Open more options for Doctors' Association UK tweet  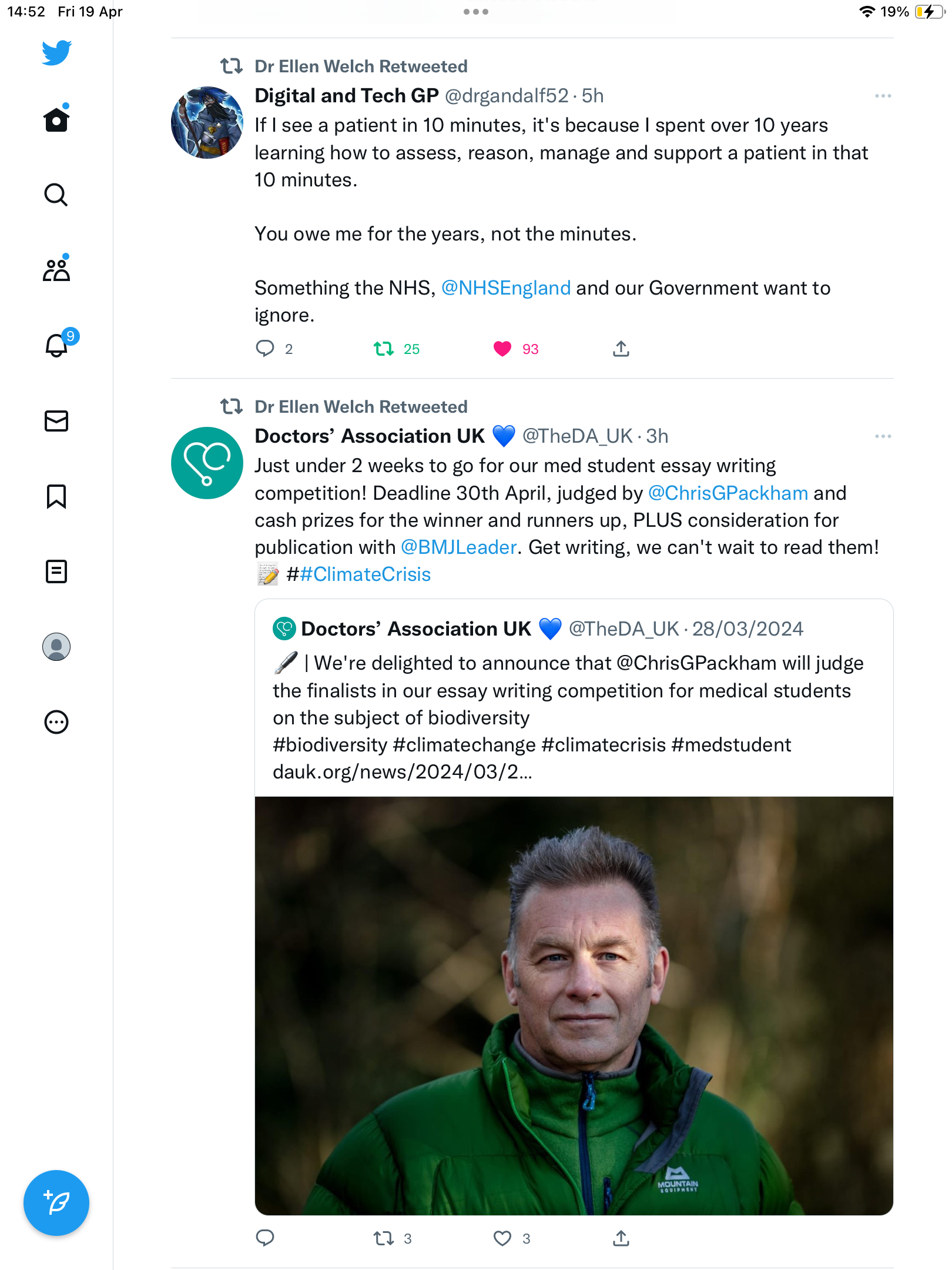883,436
